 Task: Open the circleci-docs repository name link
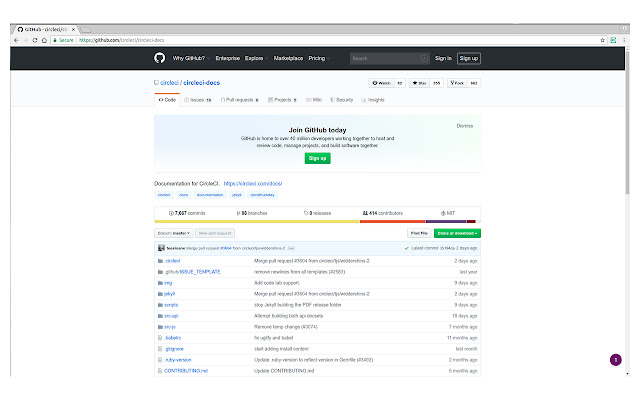pyautogui.click(x=202, y=82)
